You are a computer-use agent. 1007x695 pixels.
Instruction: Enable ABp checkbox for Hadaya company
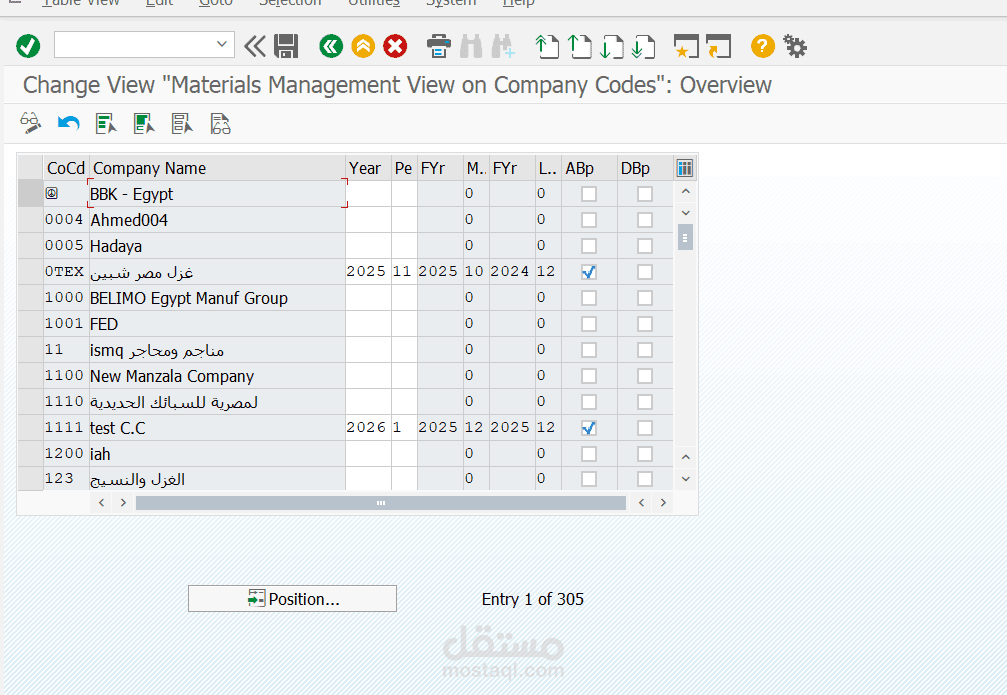588,245
